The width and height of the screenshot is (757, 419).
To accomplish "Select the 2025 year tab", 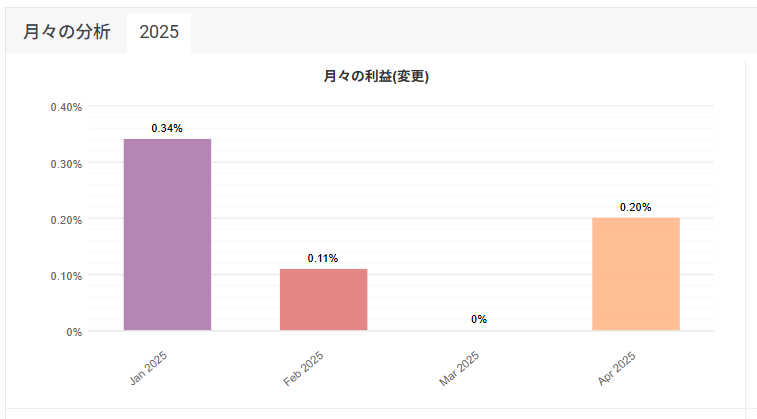I will click(x=159, y=32).
